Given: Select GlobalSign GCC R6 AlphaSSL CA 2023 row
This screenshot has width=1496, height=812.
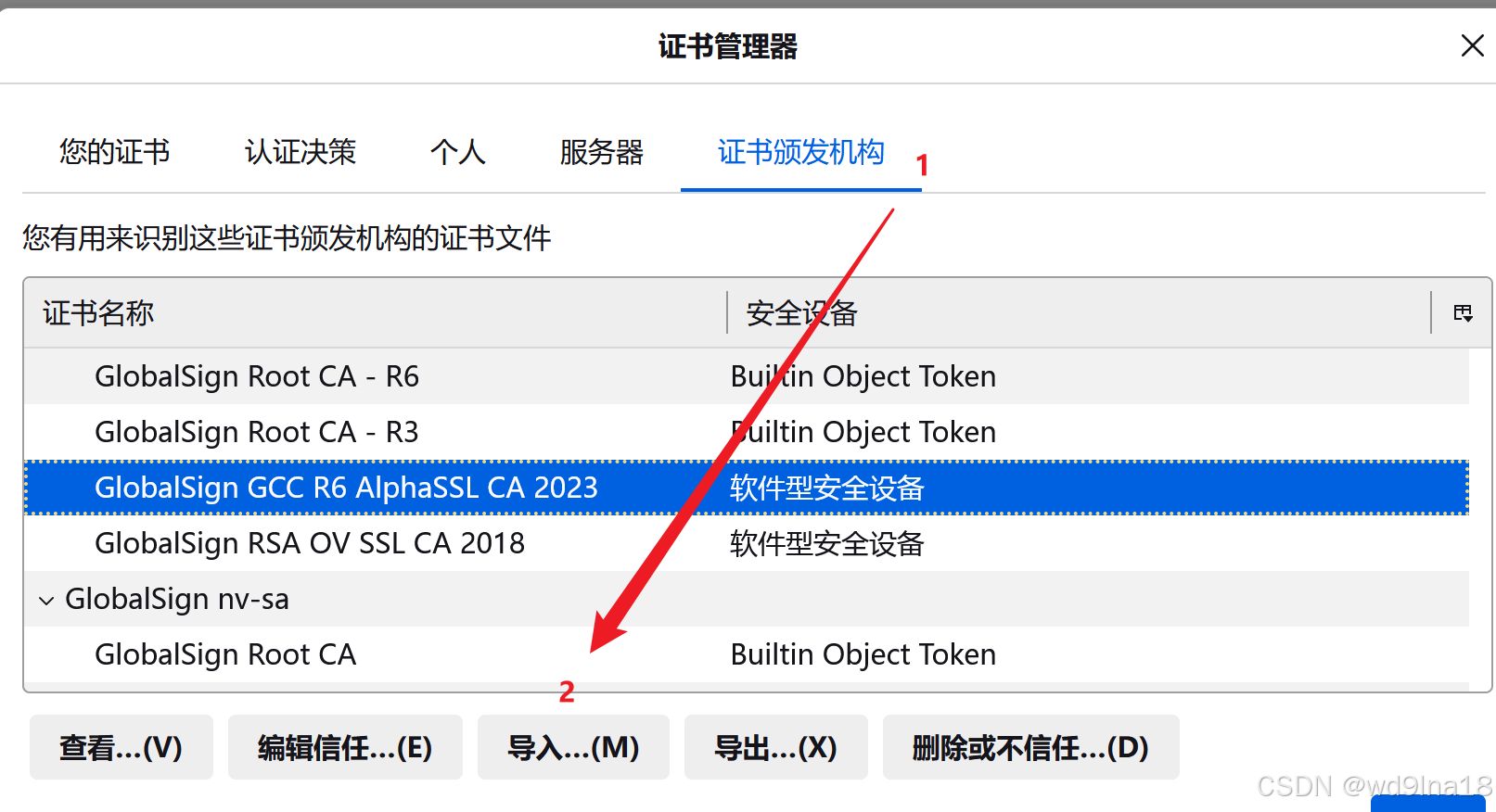Looking at the screenshot, I should point(747,488).
